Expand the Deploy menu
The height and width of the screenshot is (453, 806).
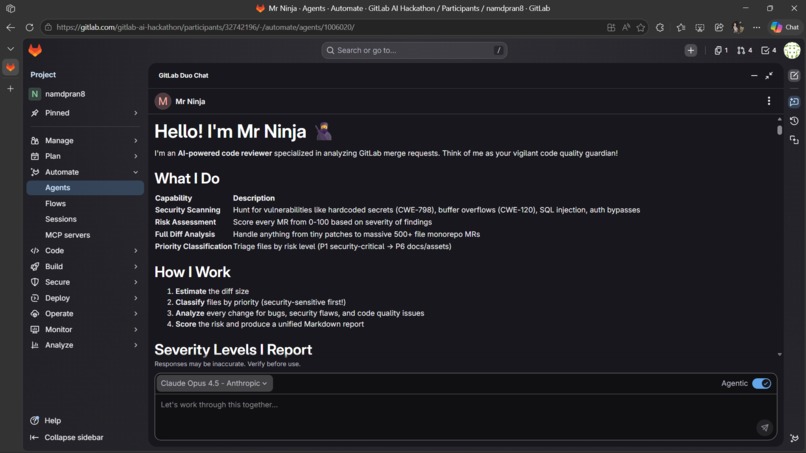85,298
